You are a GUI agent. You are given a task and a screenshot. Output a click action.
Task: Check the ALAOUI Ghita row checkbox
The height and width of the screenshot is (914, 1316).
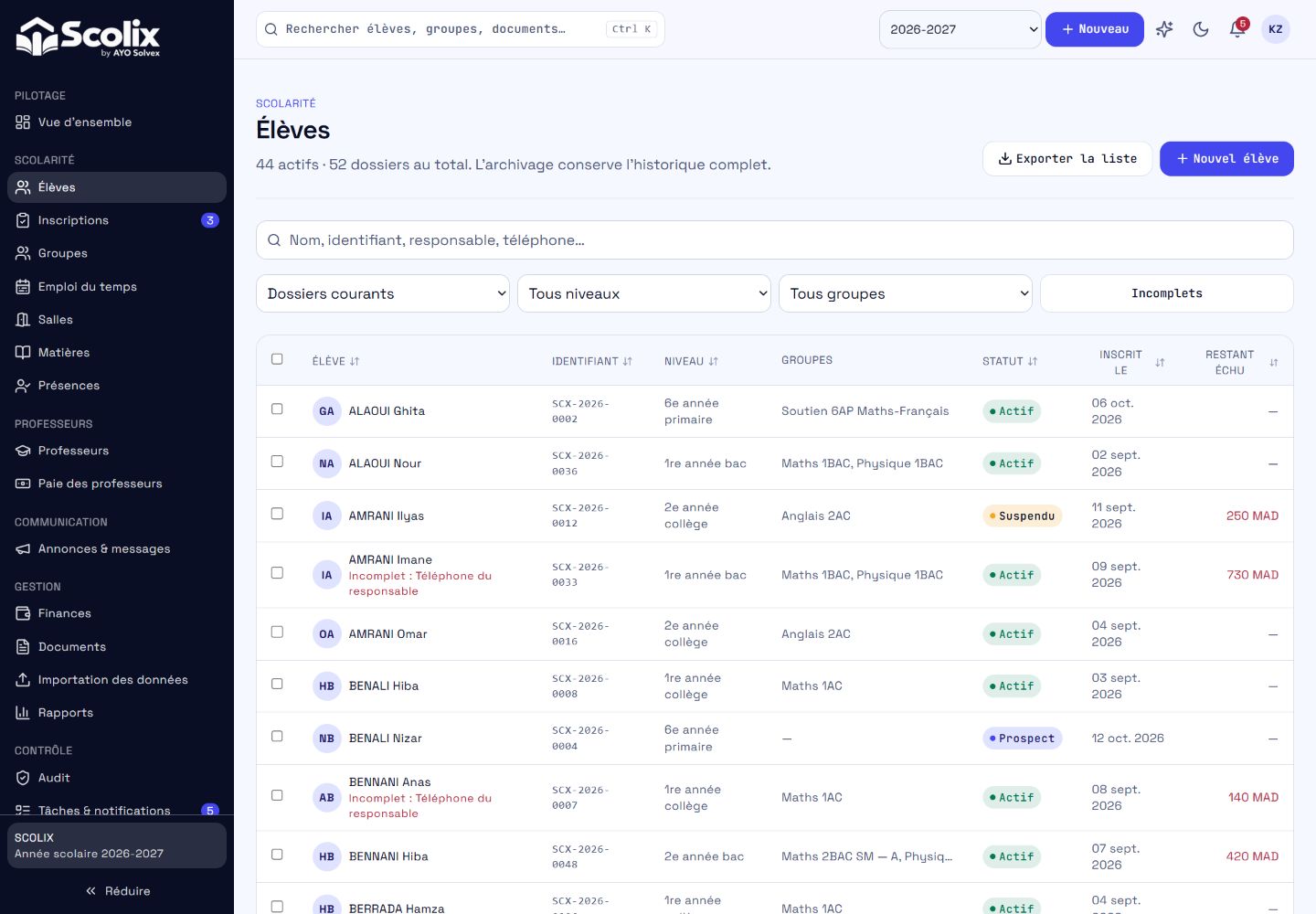[x=277, y=409]
